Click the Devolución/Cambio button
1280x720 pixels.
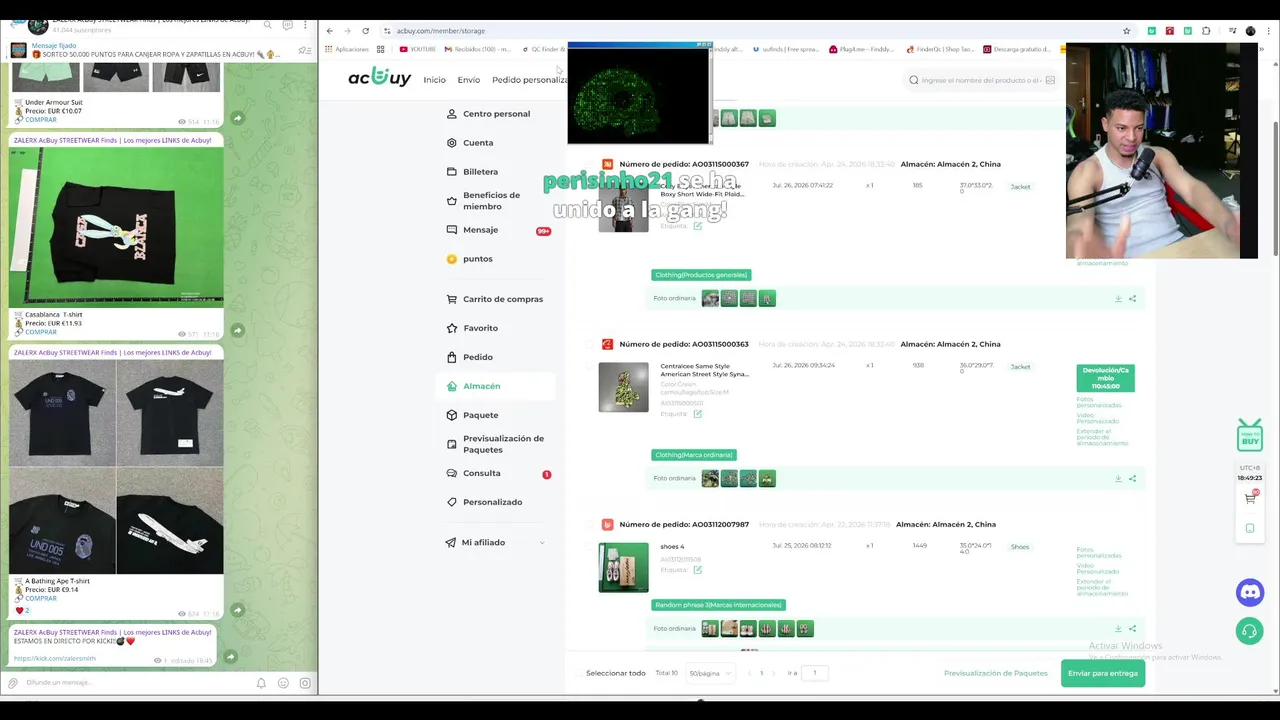point(1105,378)
